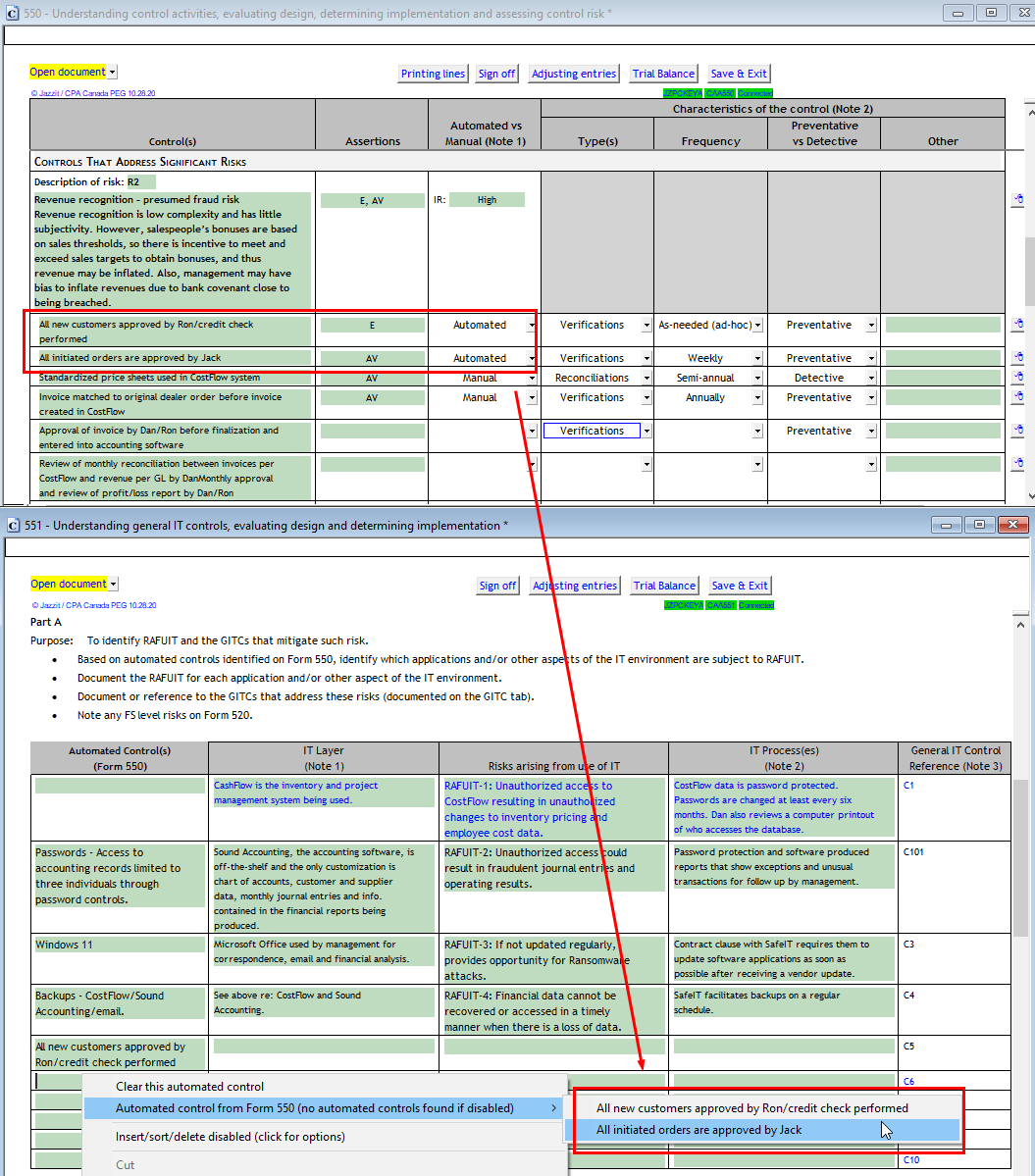1035x1176 pixels.
Task: Click 550 window scrollbar down arrow
Action: pos(1030,495)
